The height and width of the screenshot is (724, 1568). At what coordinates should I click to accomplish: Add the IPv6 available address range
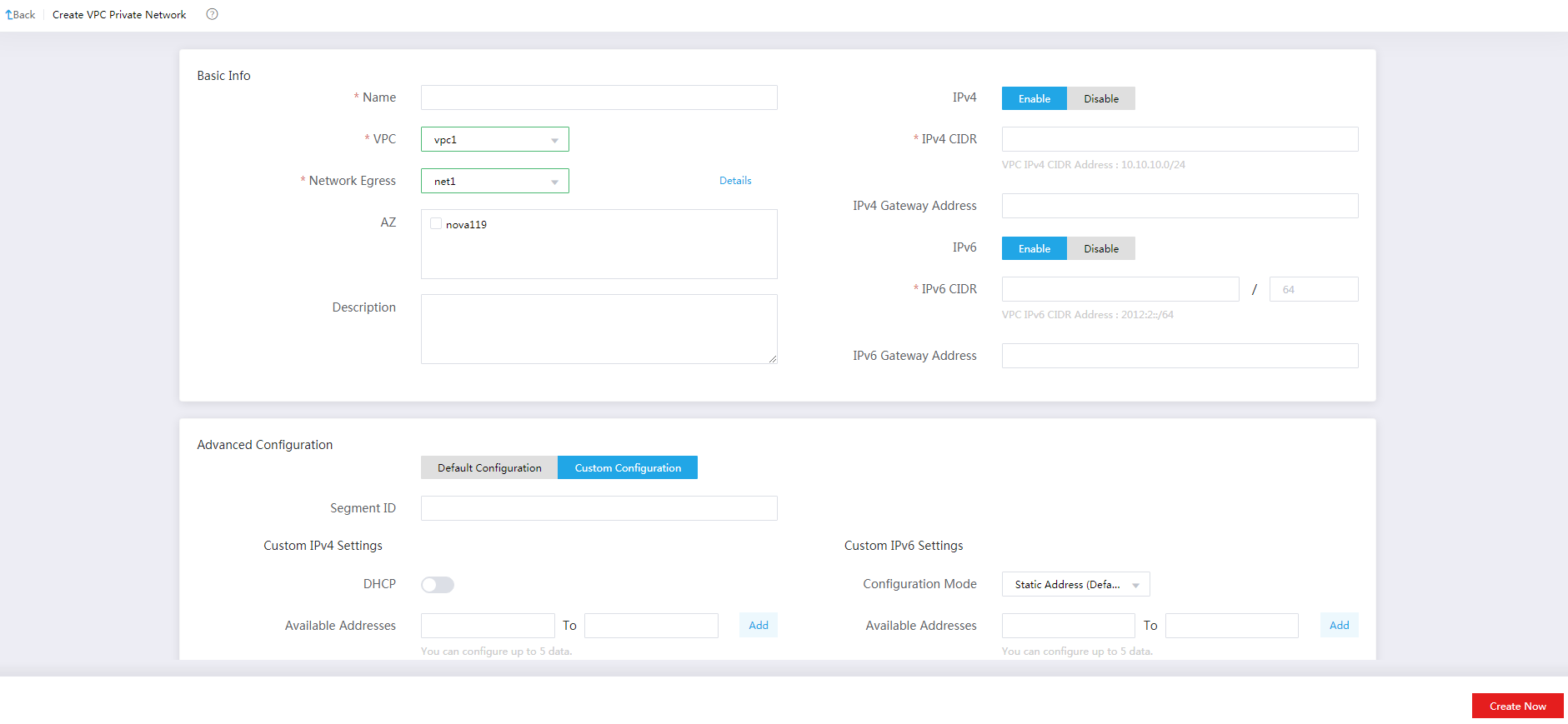[1339, 626]
